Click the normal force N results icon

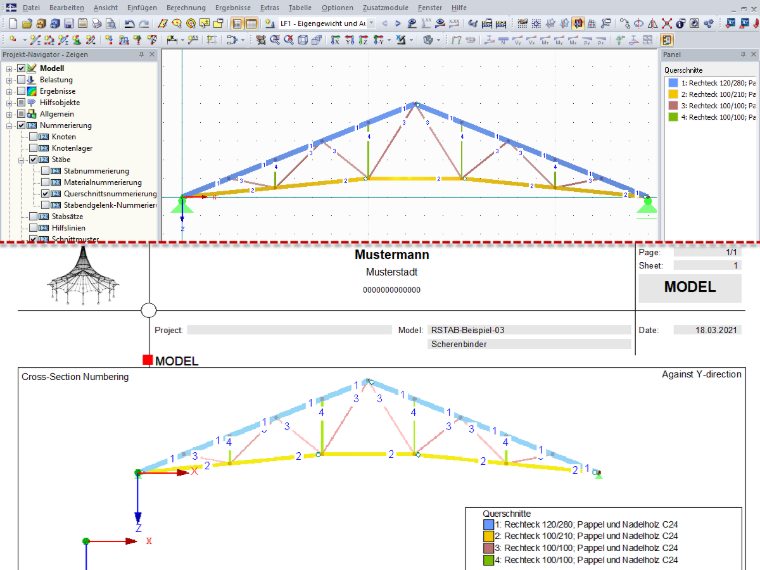click(503, 40)
